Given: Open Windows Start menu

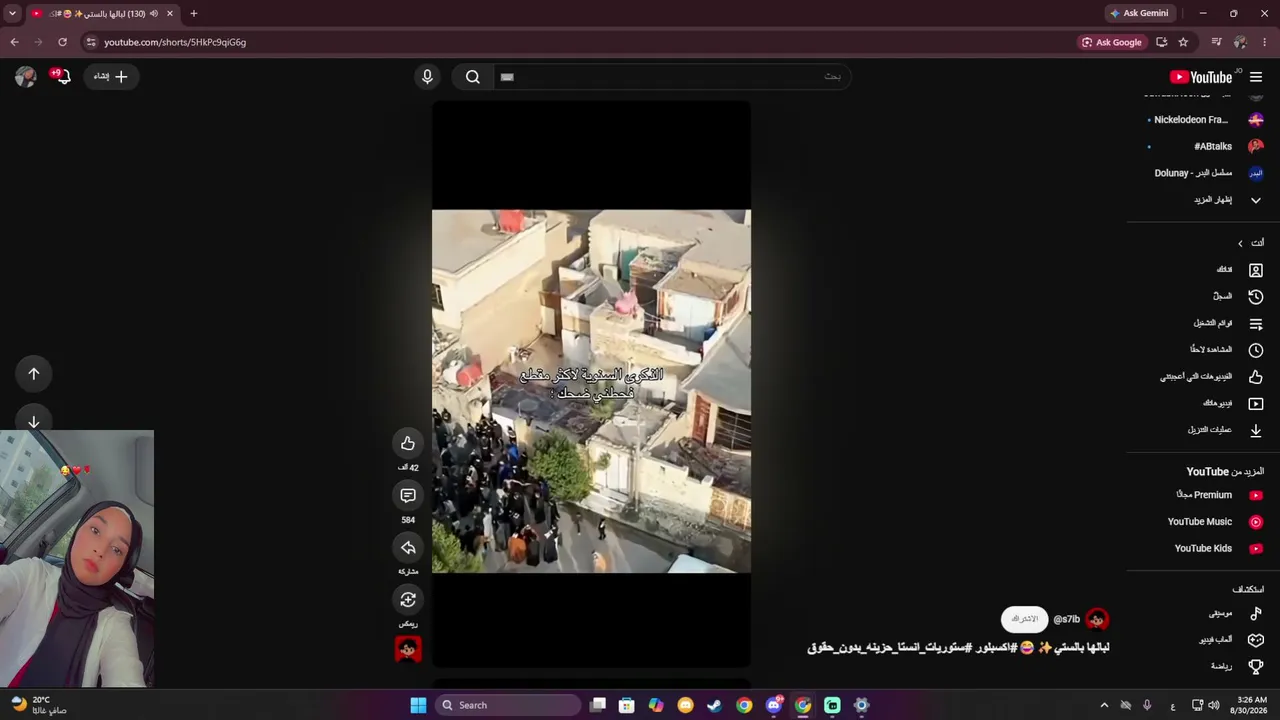Looking at the screenshot, I should [x=418, y=705].
